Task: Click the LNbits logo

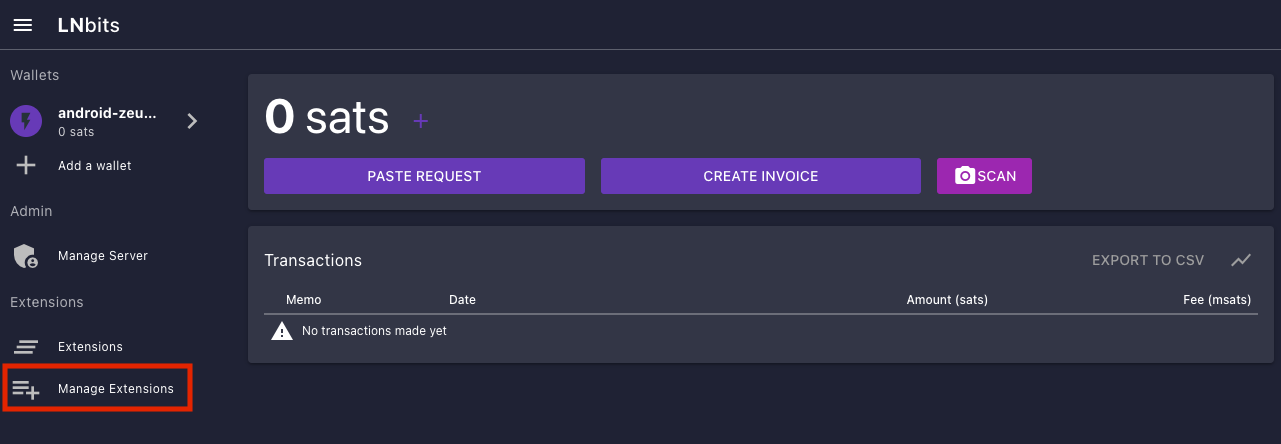Action: click(x=89, y=25)
